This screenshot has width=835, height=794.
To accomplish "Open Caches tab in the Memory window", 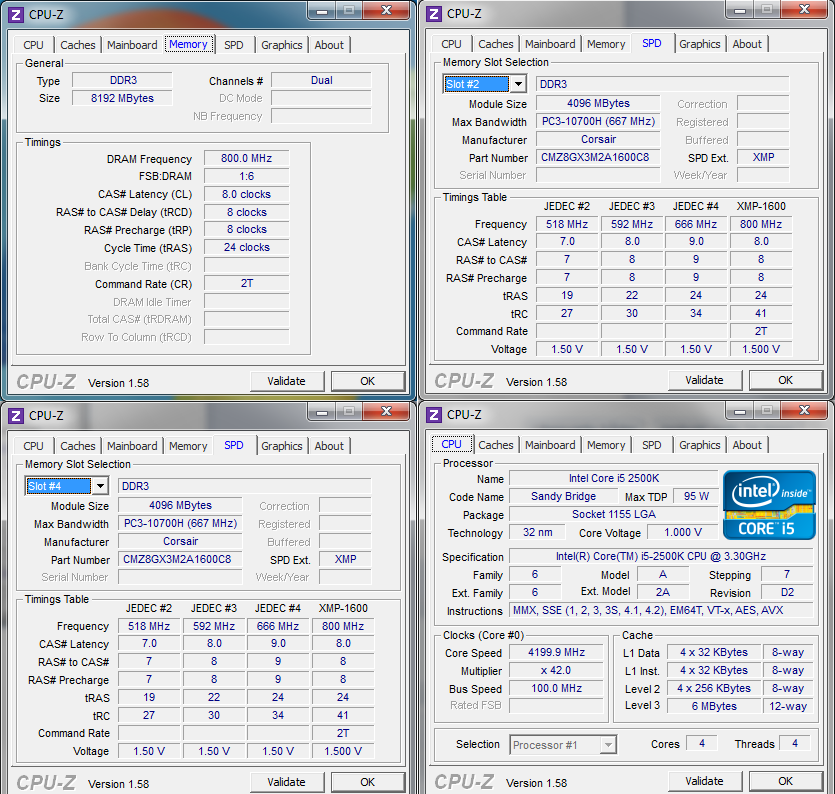I will tap(78, 45).
